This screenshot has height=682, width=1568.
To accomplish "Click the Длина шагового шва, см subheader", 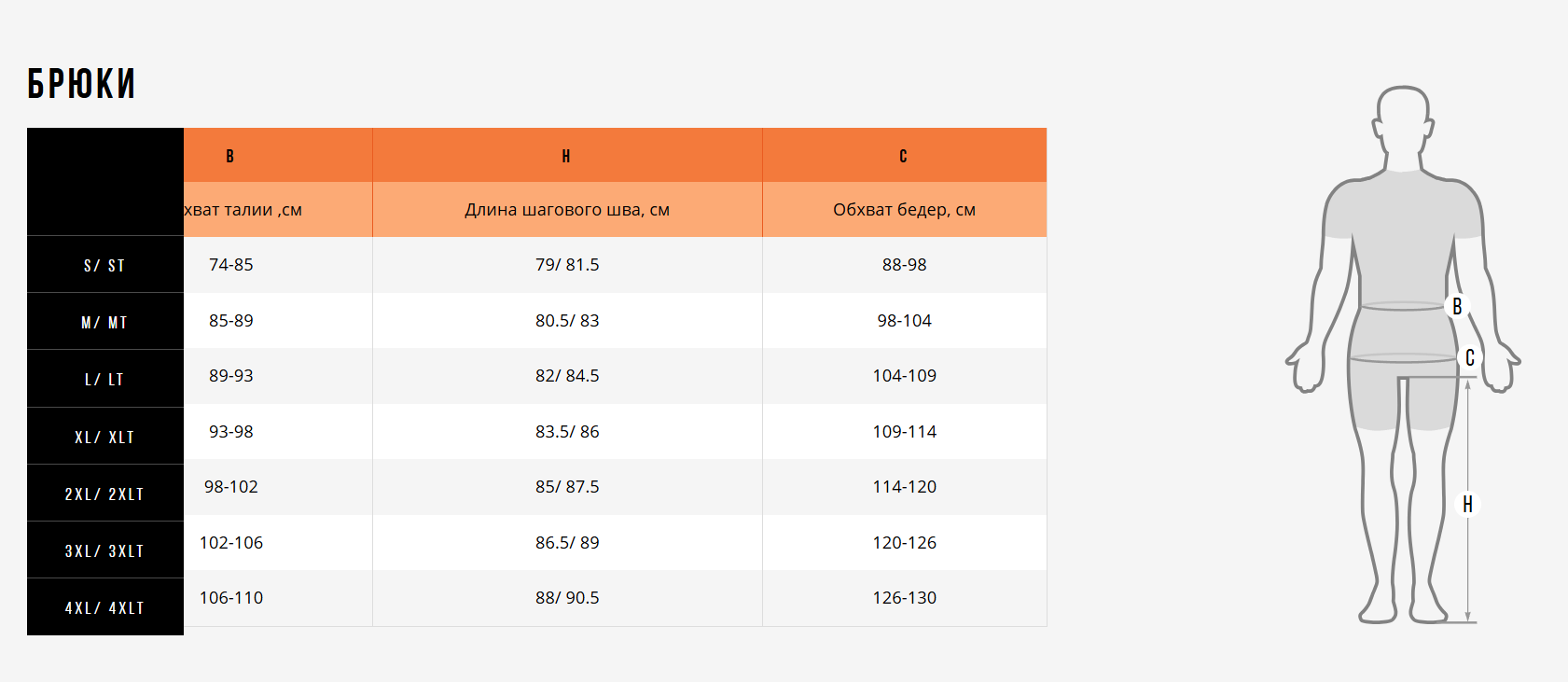I will (567, 210).
